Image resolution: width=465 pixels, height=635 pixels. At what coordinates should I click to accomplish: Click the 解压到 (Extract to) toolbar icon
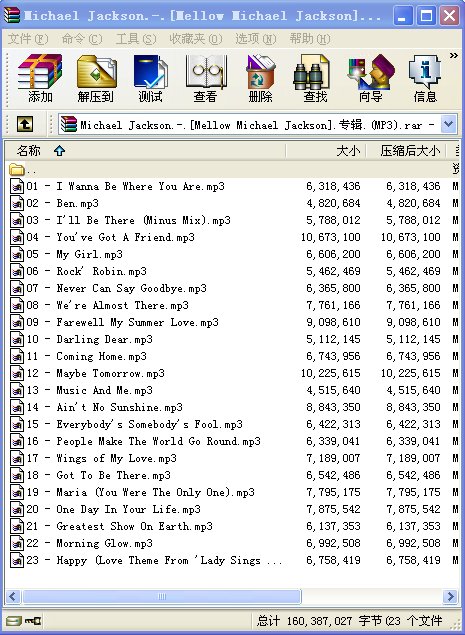(96, 78)
